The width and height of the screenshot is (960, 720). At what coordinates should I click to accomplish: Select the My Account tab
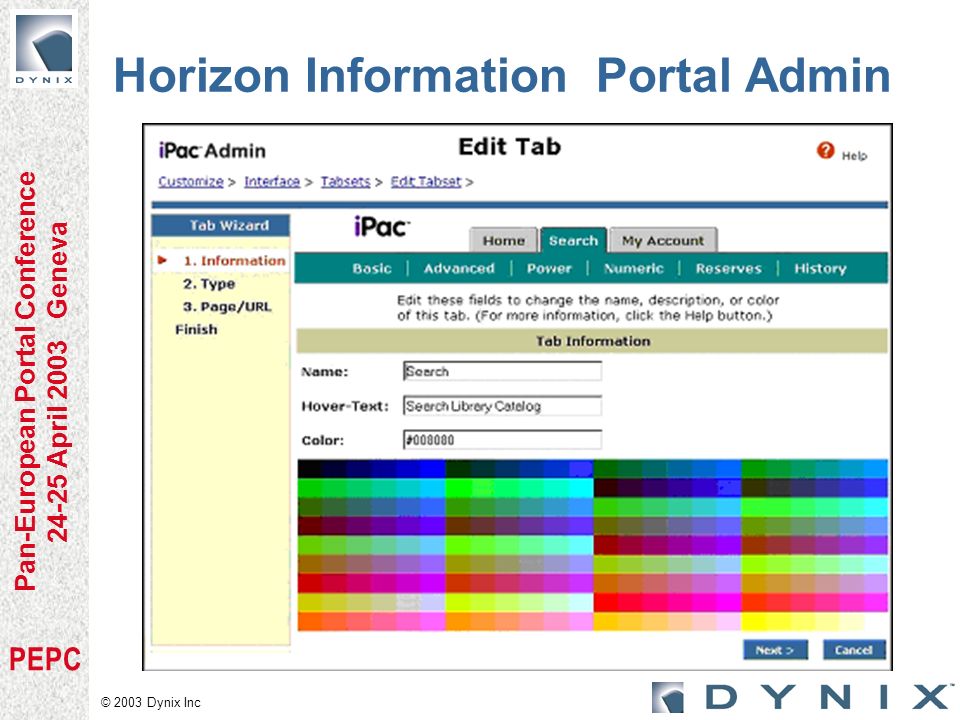[x=663, y=241]
